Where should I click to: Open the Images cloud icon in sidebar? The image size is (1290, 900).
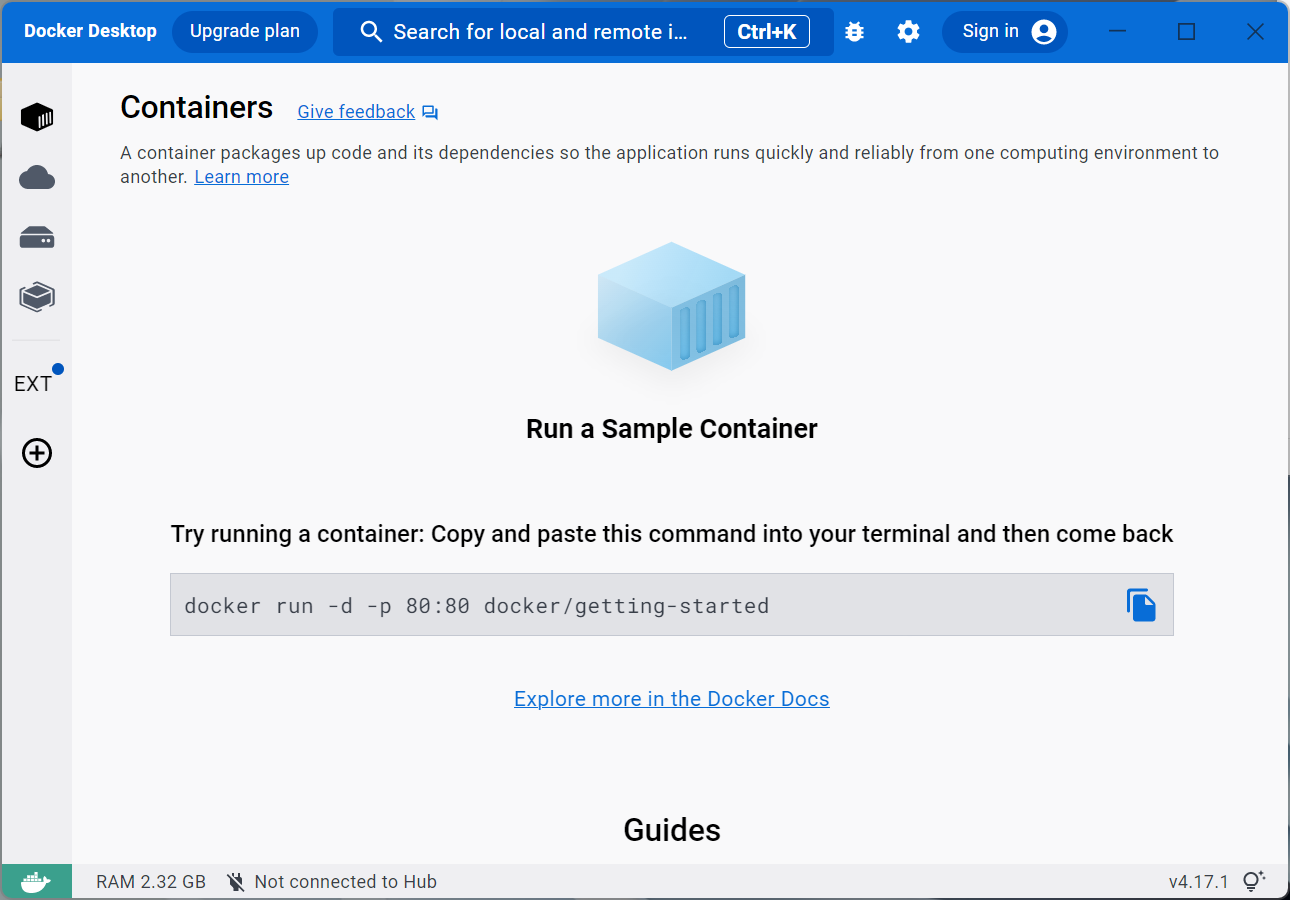coord(37,178)
